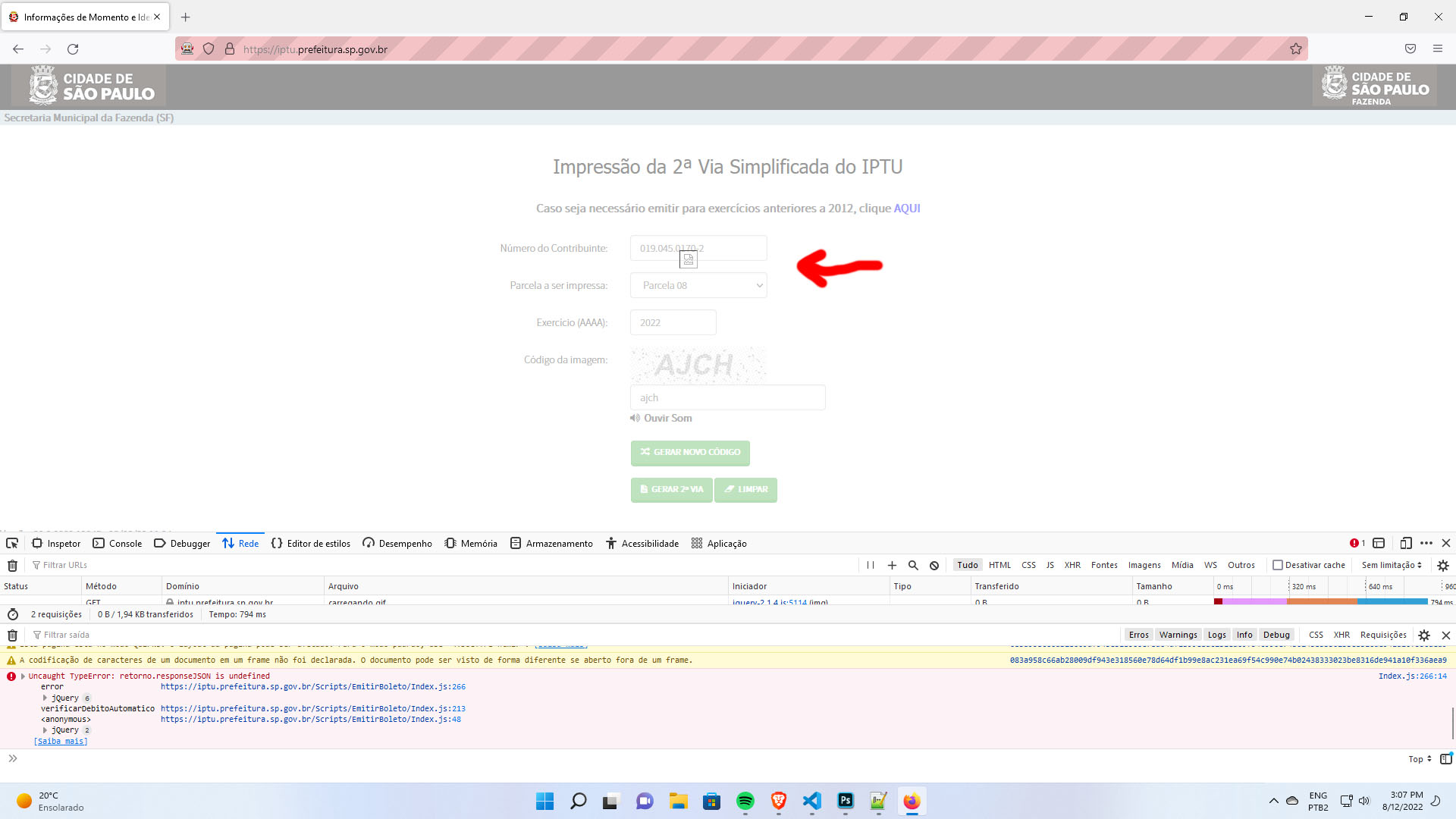Open the request blocking panel
This screenshot has width=1456, height=819.
coord(934,565)
